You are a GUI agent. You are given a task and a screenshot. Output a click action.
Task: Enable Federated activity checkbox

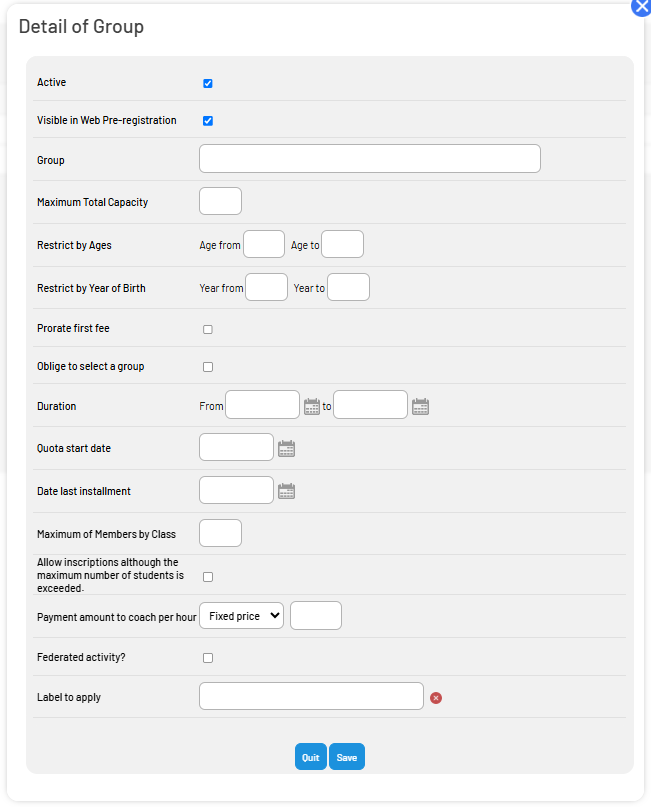click(208, 658)
